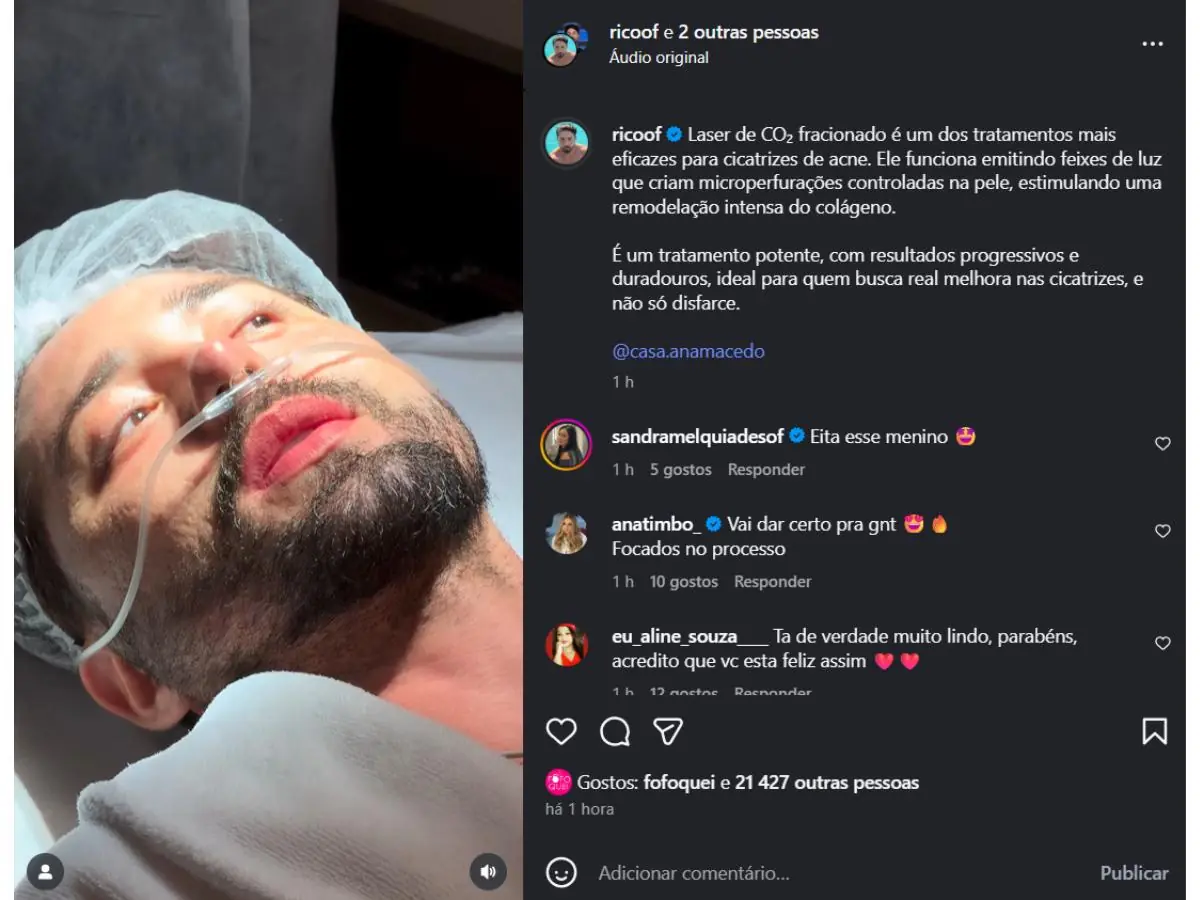The height and width of the screenshot is (900, 1200).
Task: Open the @casa.anamacedo mention link
Action: [688, 351]
